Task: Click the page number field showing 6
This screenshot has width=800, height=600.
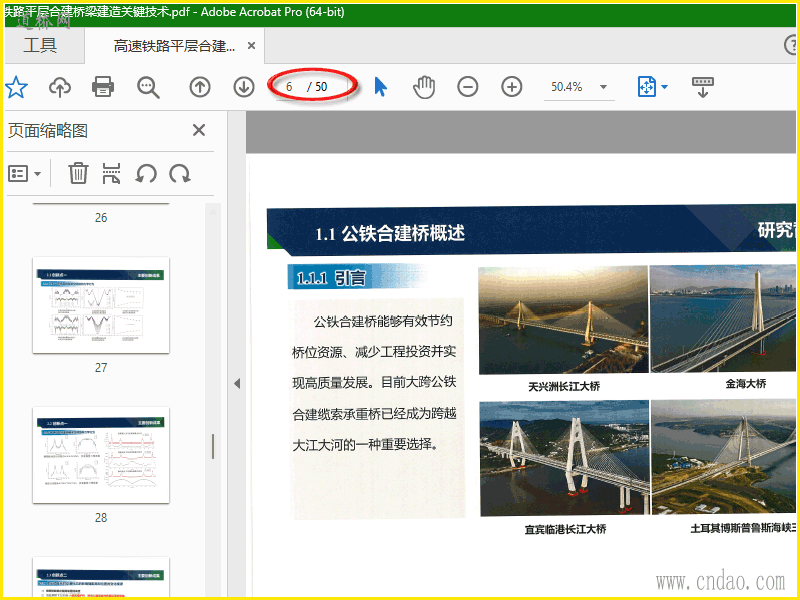Action: point(289,87)
